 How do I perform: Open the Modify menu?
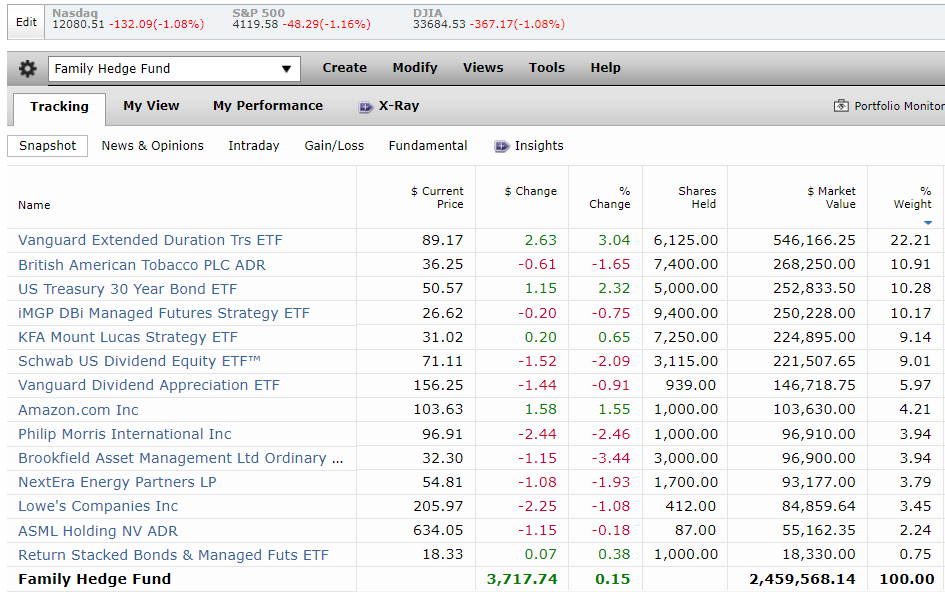415,68
